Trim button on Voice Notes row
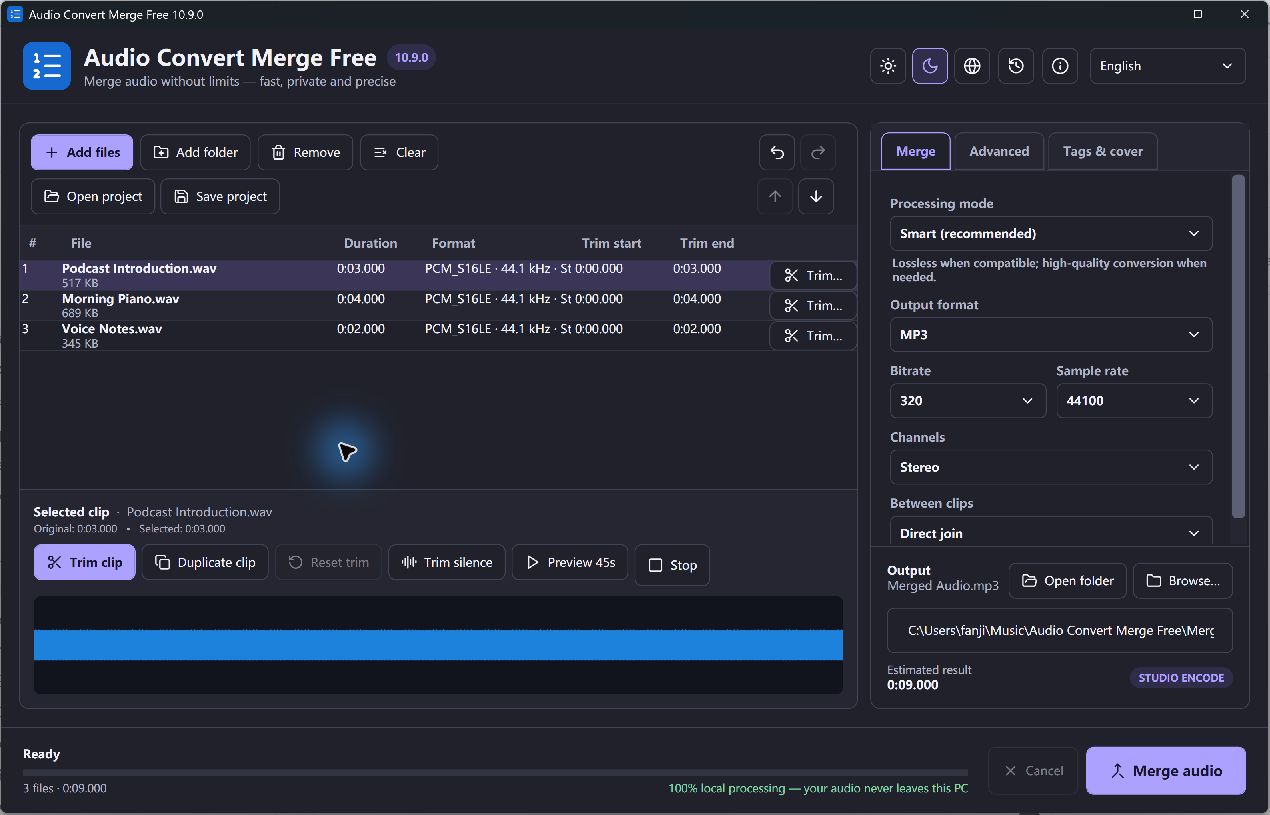The width and height of the screenshot is (1270, 815). pyautogui.click(x=813, y=335)
